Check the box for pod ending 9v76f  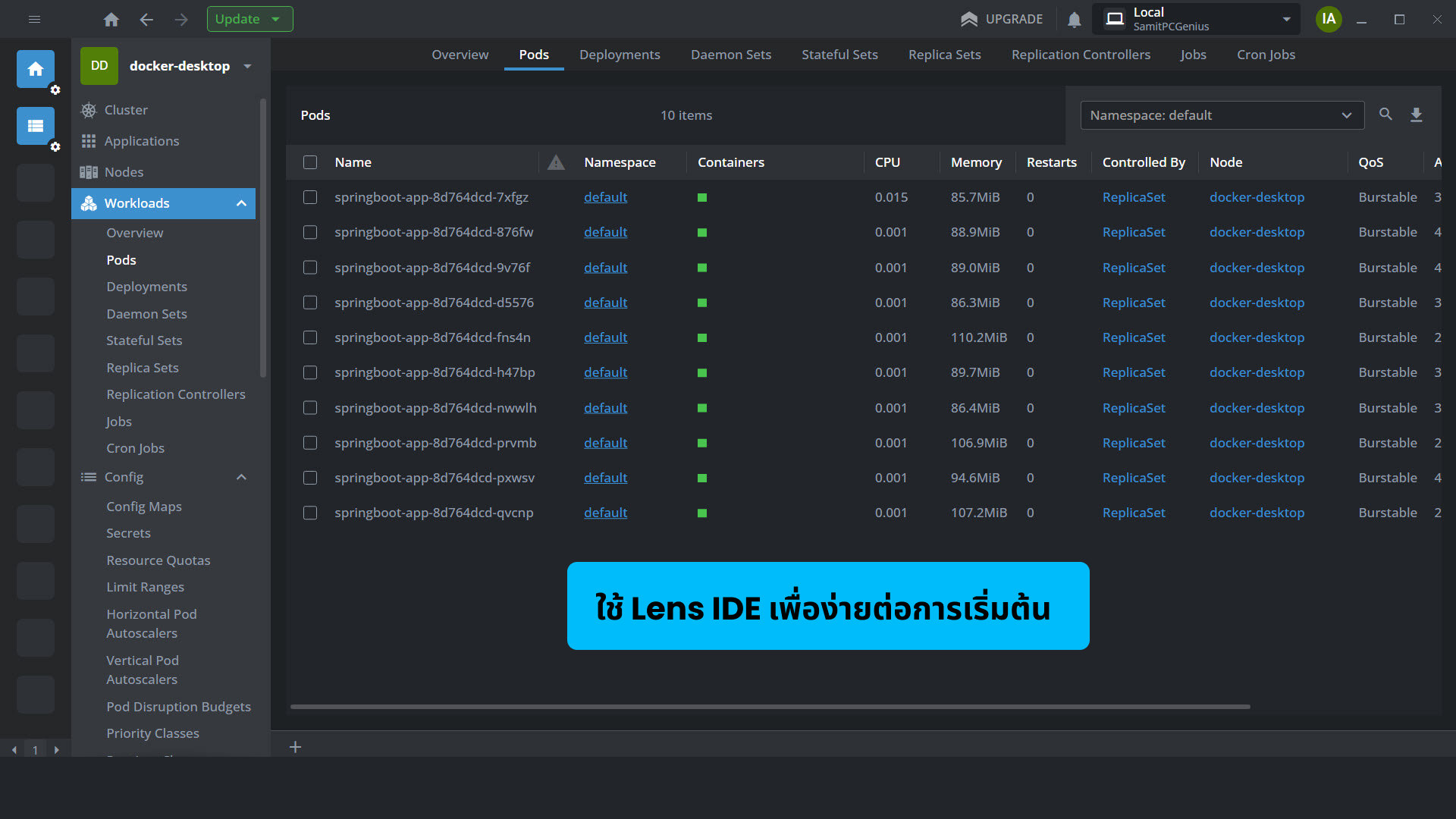click(310, 268)
